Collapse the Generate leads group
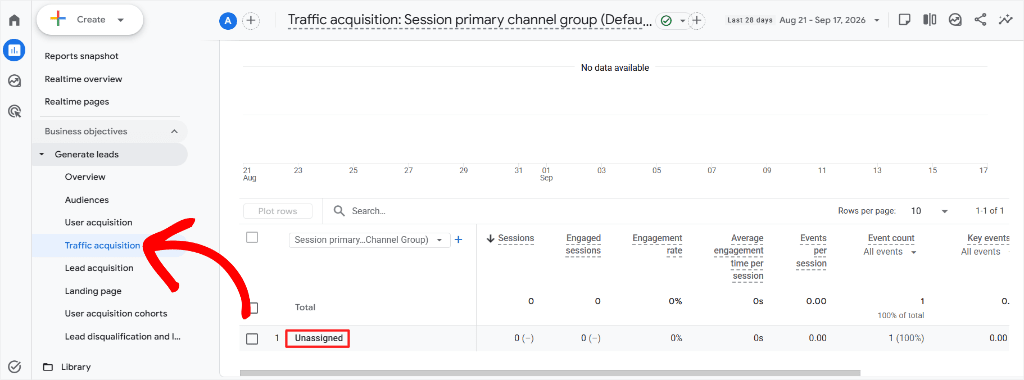The height and width of the screenshot is (380, 1024). click(x=42, y=155)
